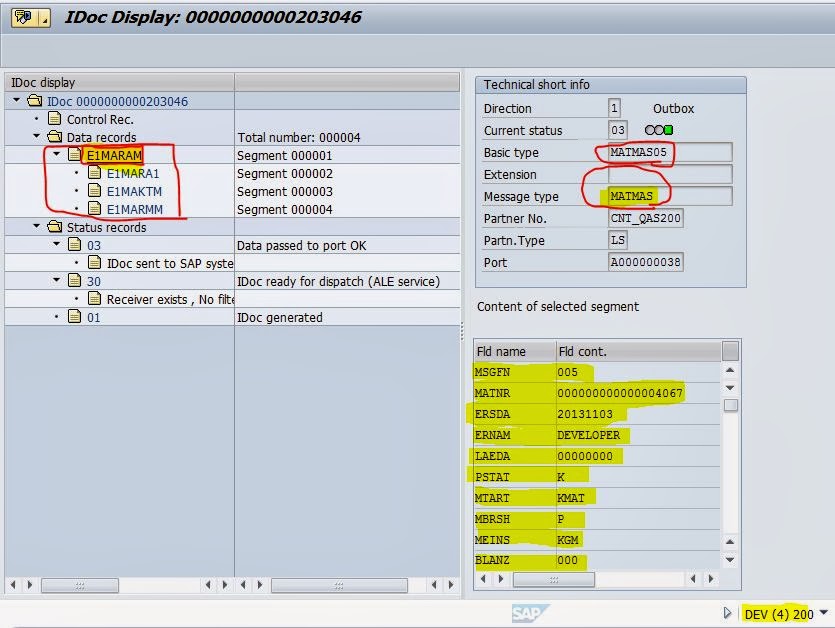Collapse the E1MARAM segment node

(x=57, y=154)
